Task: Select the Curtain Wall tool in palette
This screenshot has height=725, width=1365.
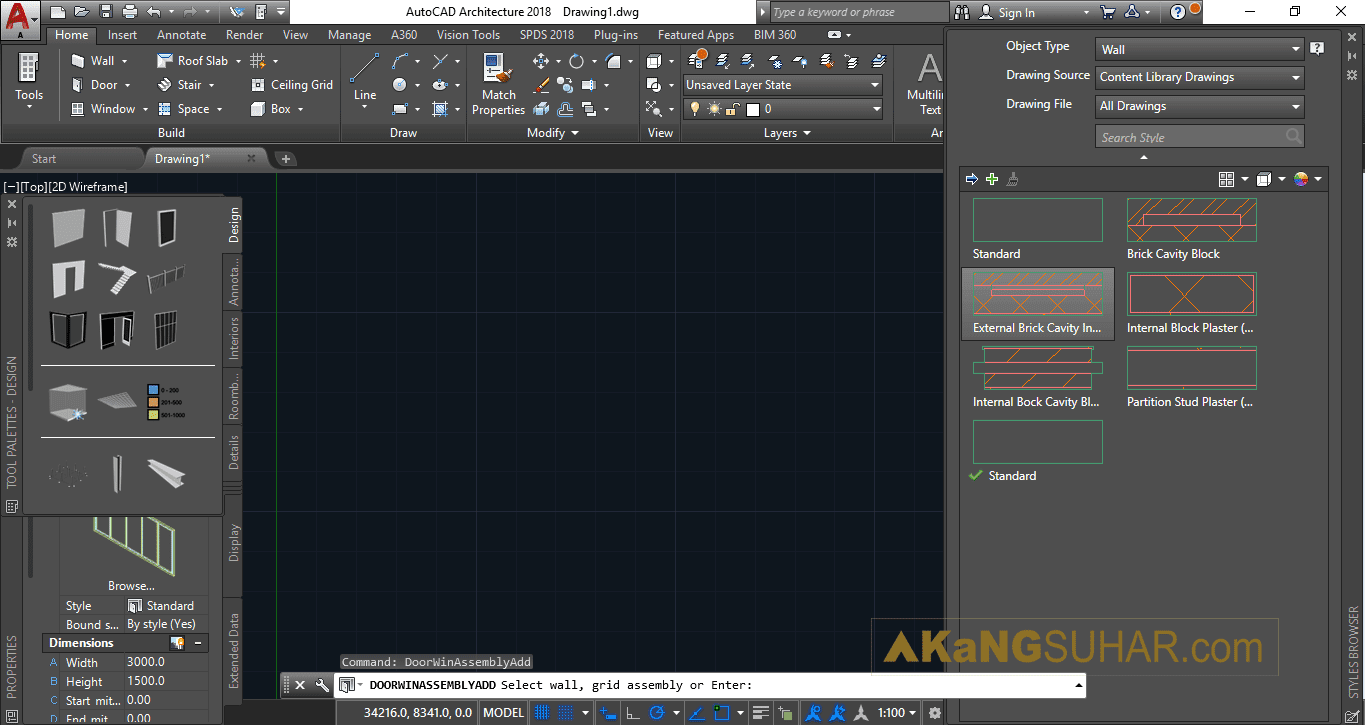Action: pyautogui.click(x=69, y=330)
